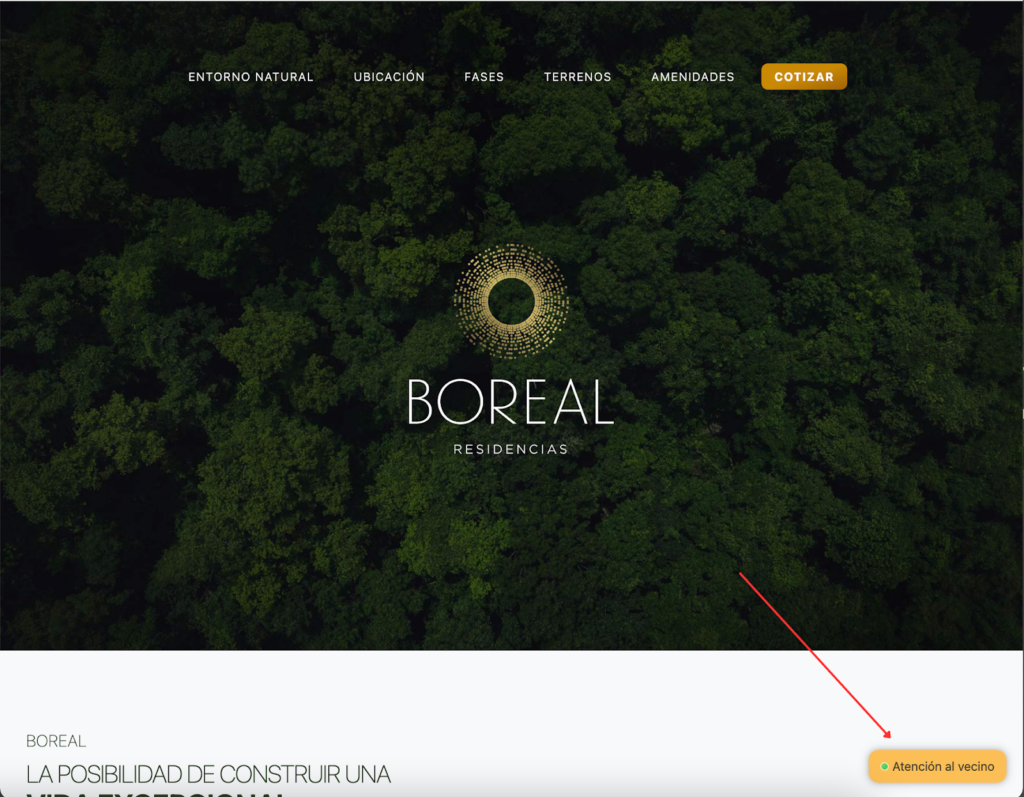Click the cut-off bold headline at bottom
This screenshot has height=797, width=1024.
point(155,793)
